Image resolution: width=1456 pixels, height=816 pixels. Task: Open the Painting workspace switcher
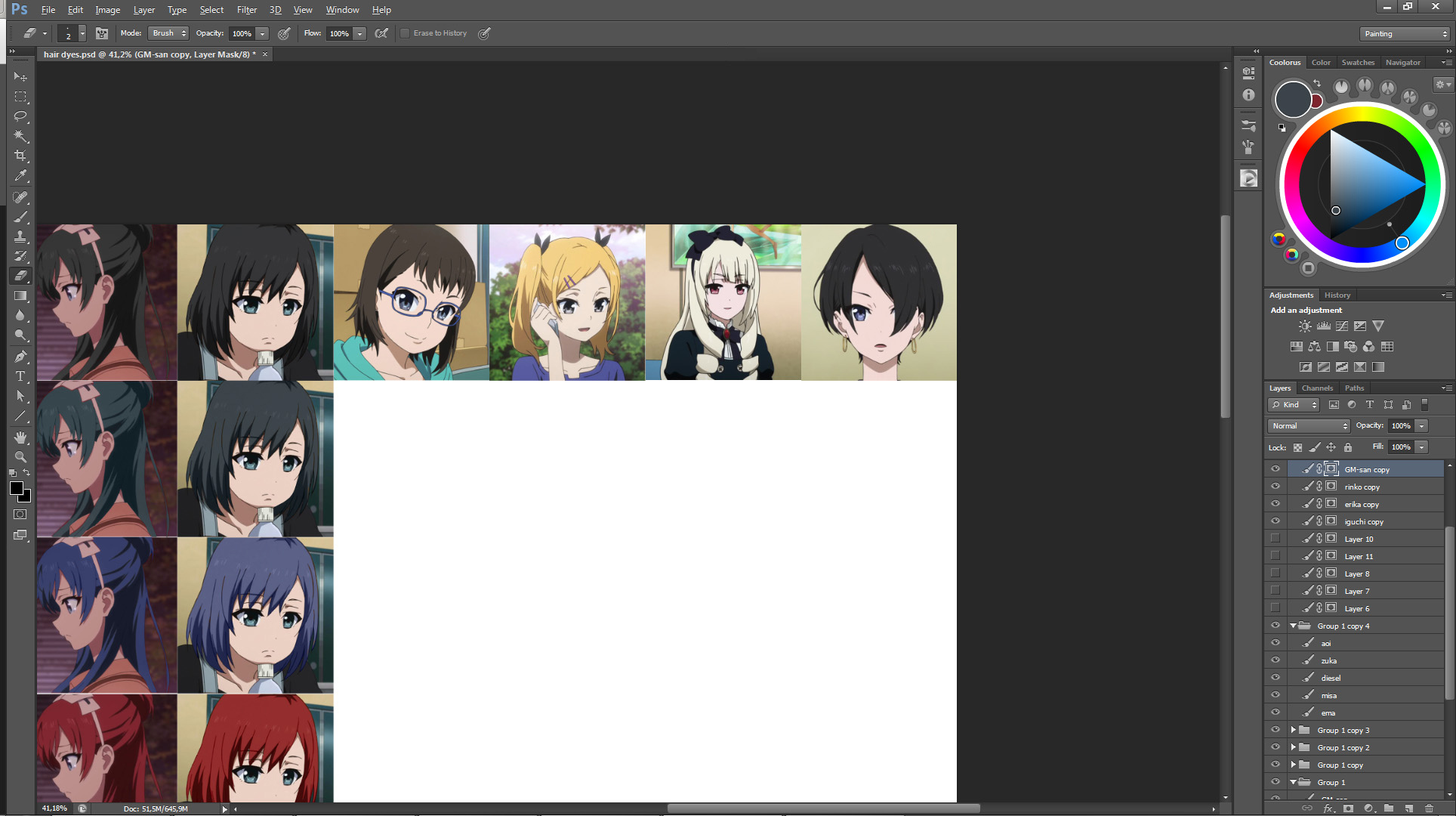1405,34
